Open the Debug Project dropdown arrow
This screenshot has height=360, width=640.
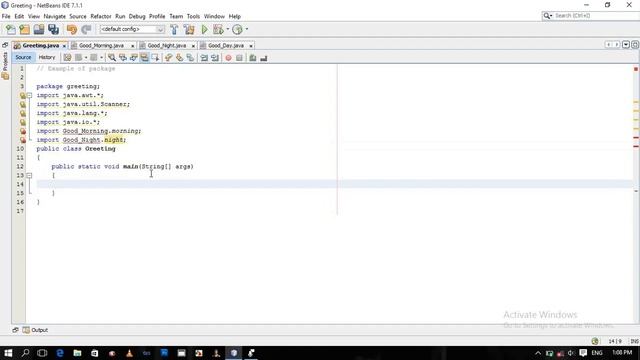(228, 29)
